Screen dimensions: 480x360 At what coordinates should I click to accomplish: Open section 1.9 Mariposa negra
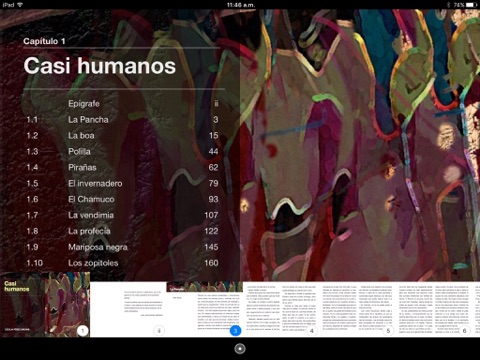point(122,247)
